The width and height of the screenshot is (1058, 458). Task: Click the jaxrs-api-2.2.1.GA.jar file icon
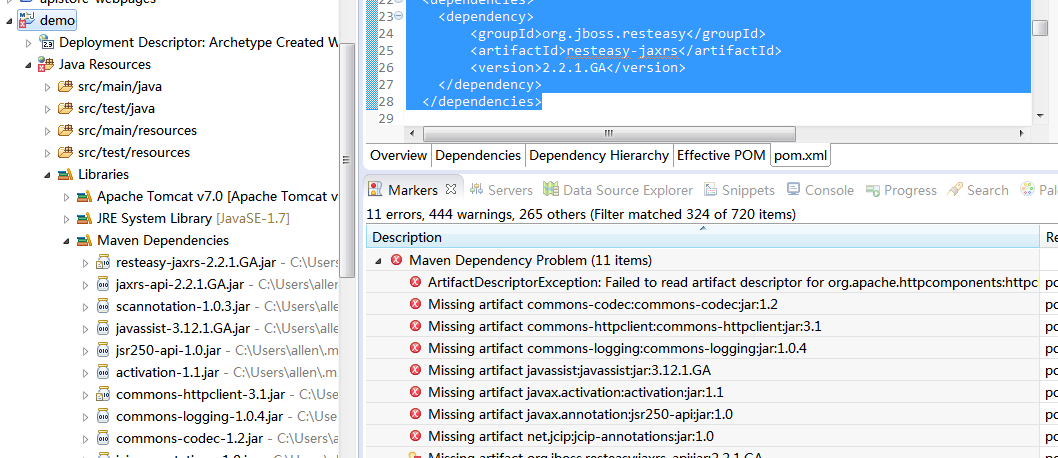[103, 284]
